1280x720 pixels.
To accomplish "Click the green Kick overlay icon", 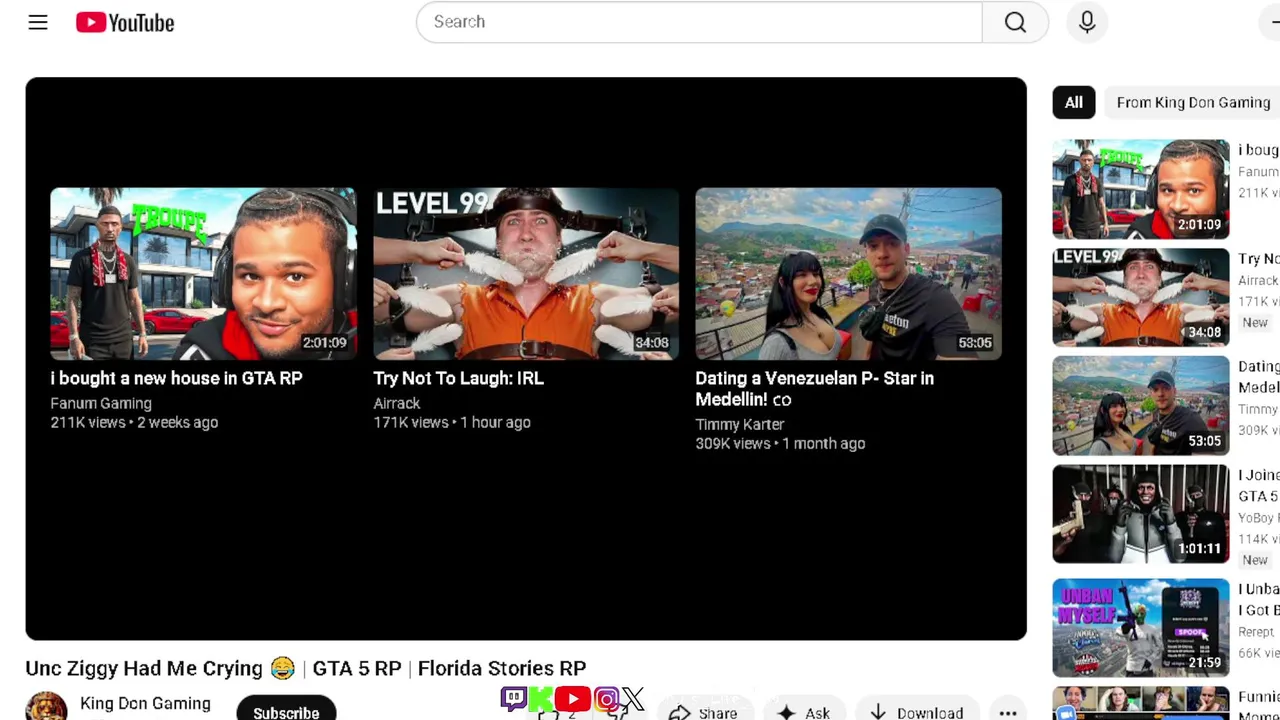I will tap(541, 699).
